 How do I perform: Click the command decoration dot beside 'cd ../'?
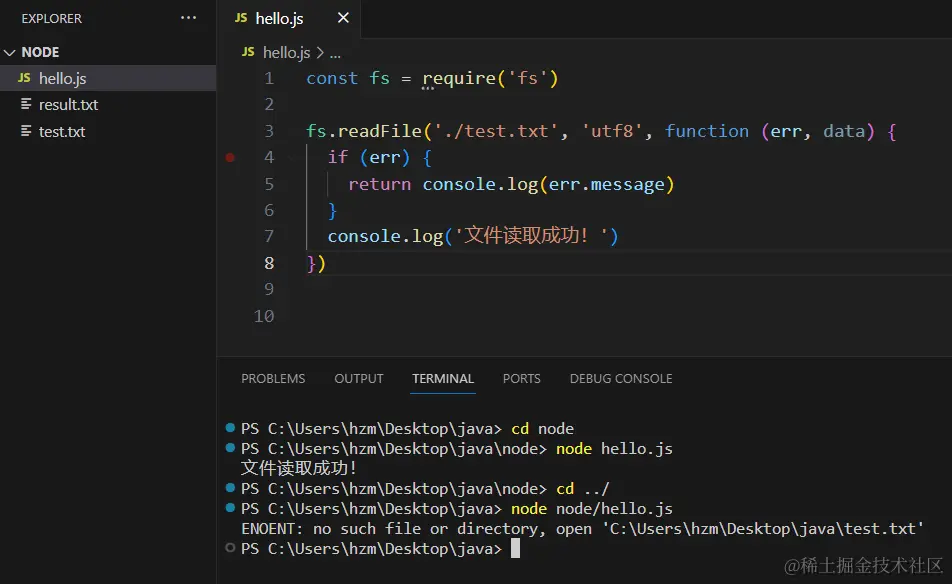pyautogui.click(x=230, y=487)
